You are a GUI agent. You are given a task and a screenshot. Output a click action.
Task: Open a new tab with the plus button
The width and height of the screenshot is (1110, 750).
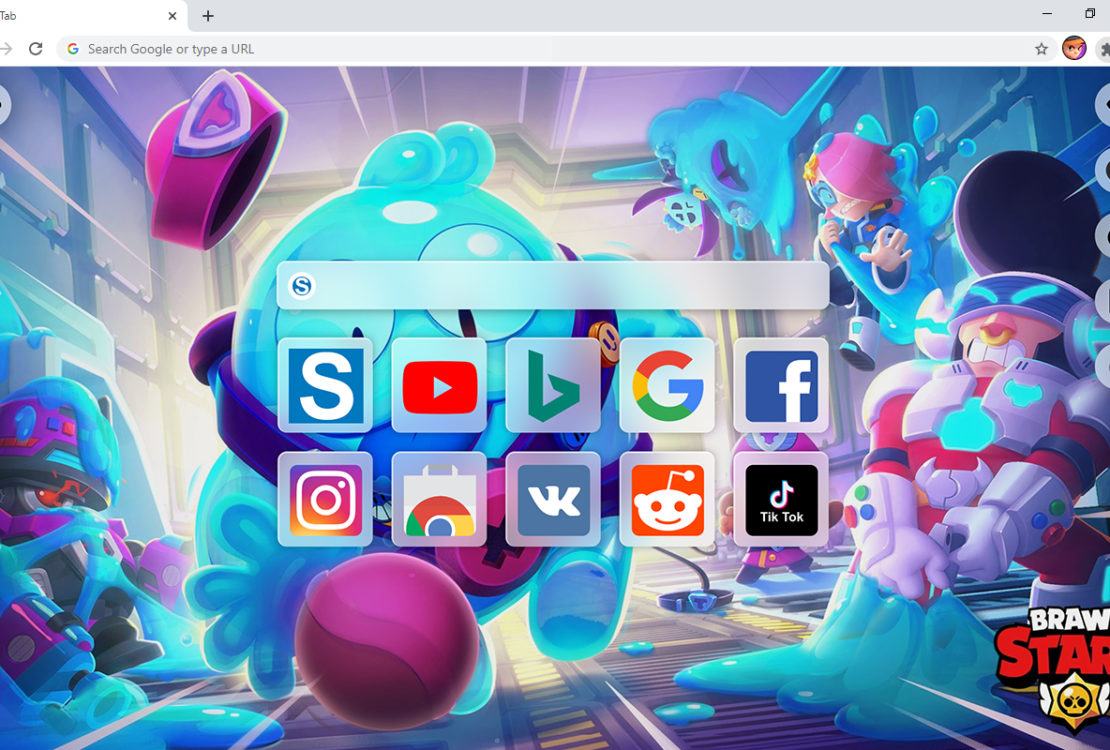[x=208, y=16]
